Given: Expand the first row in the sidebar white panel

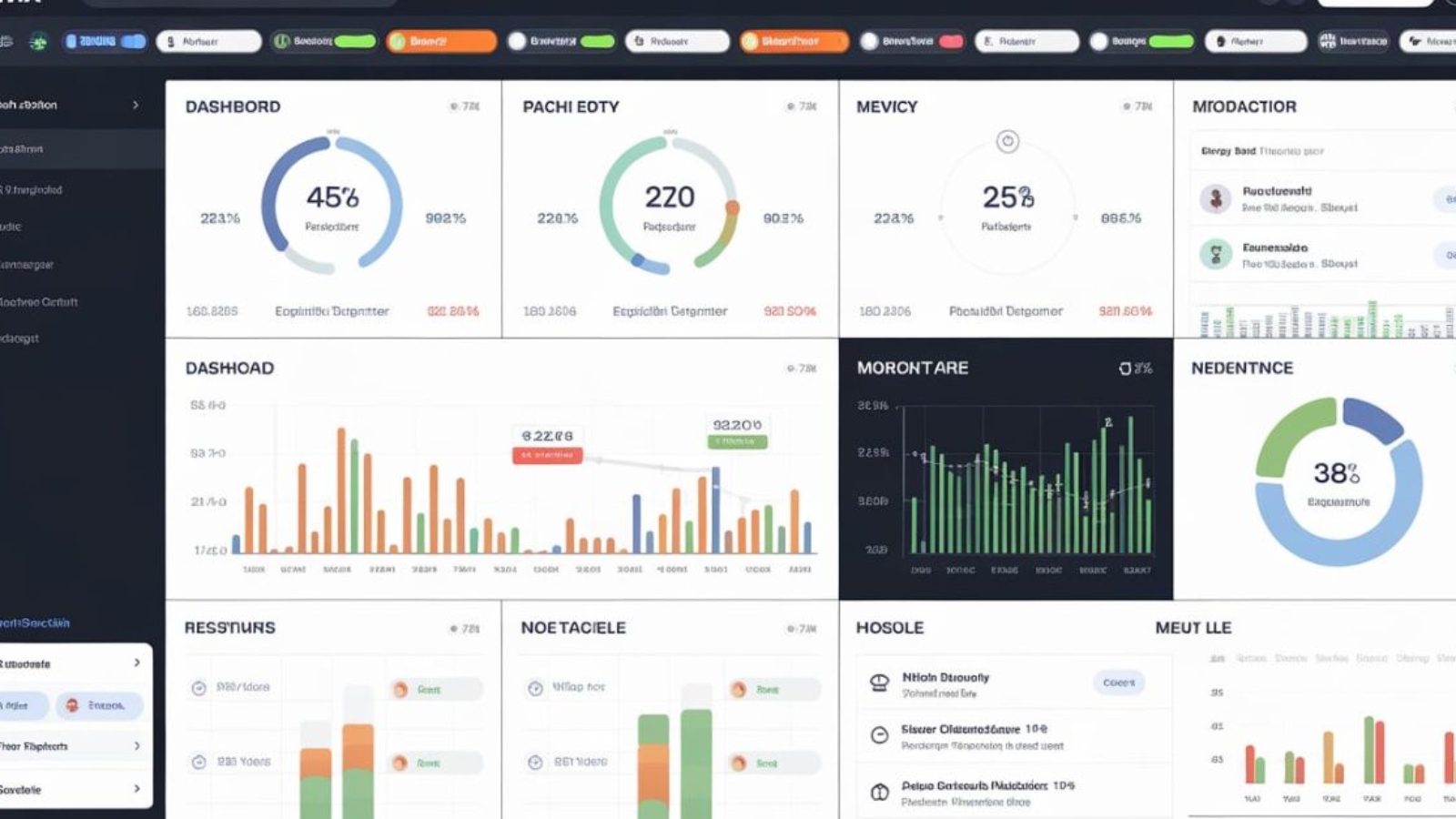Looking at the screenshot, I should 75,663.
